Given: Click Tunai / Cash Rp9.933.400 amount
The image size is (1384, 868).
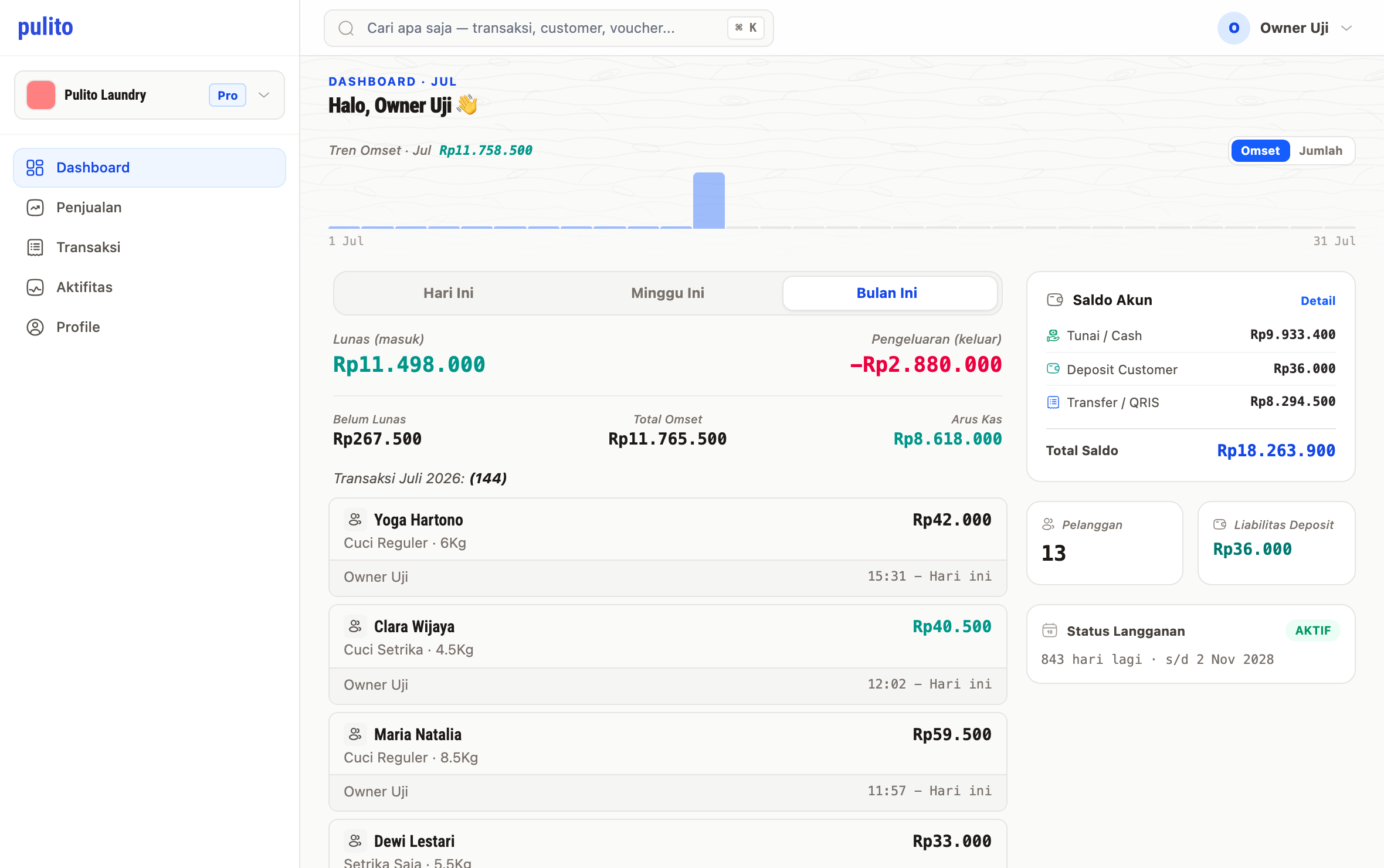Looking at the screenshot, I should click(x=1293, y=334).
